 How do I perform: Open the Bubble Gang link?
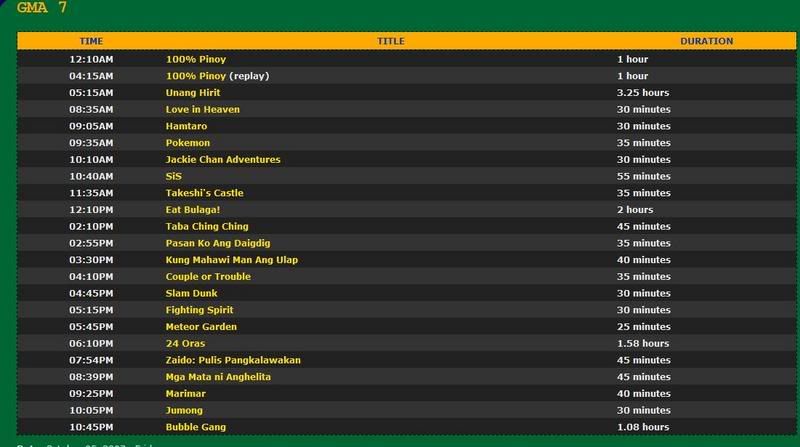pyautogui.click(x=196, y=427)
